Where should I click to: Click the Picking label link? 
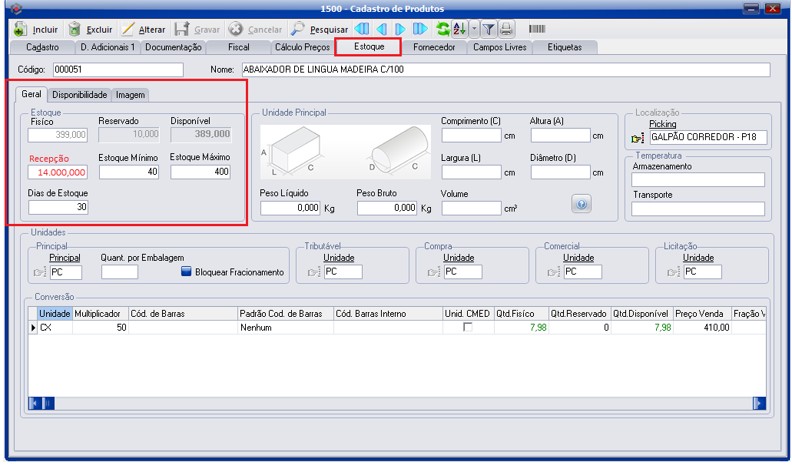click(x=662, y=124)
